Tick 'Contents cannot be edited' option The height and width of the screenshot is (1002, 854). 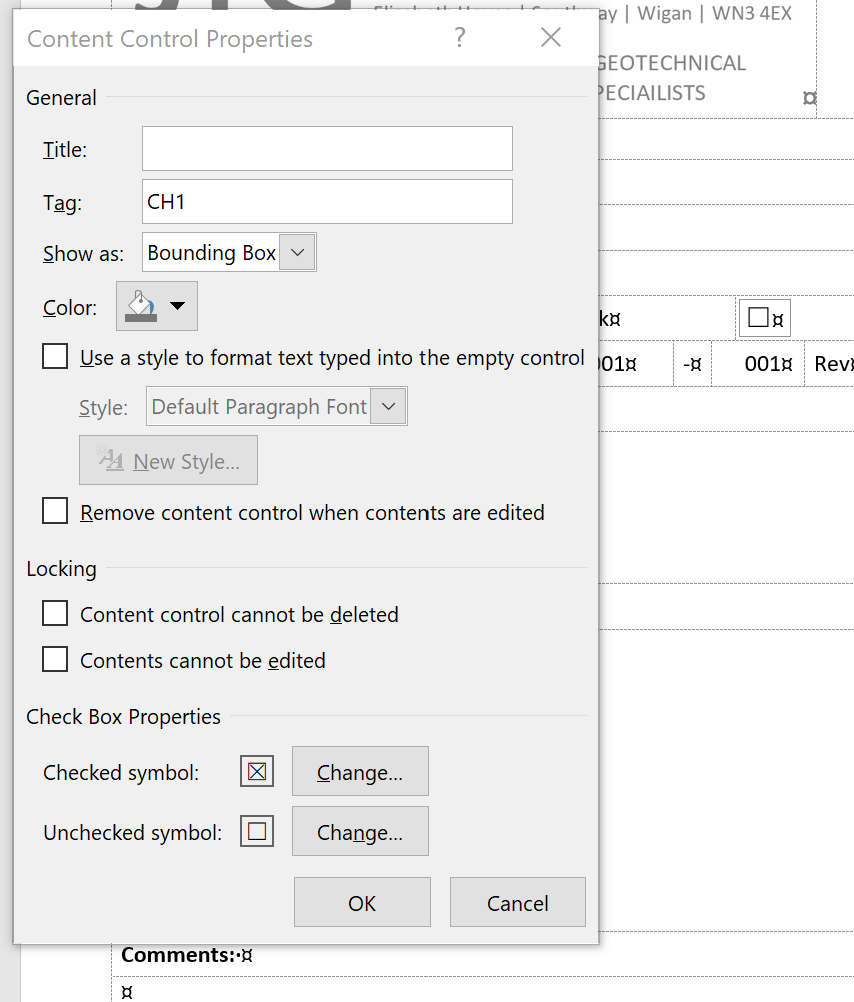[x=55, y=660]
